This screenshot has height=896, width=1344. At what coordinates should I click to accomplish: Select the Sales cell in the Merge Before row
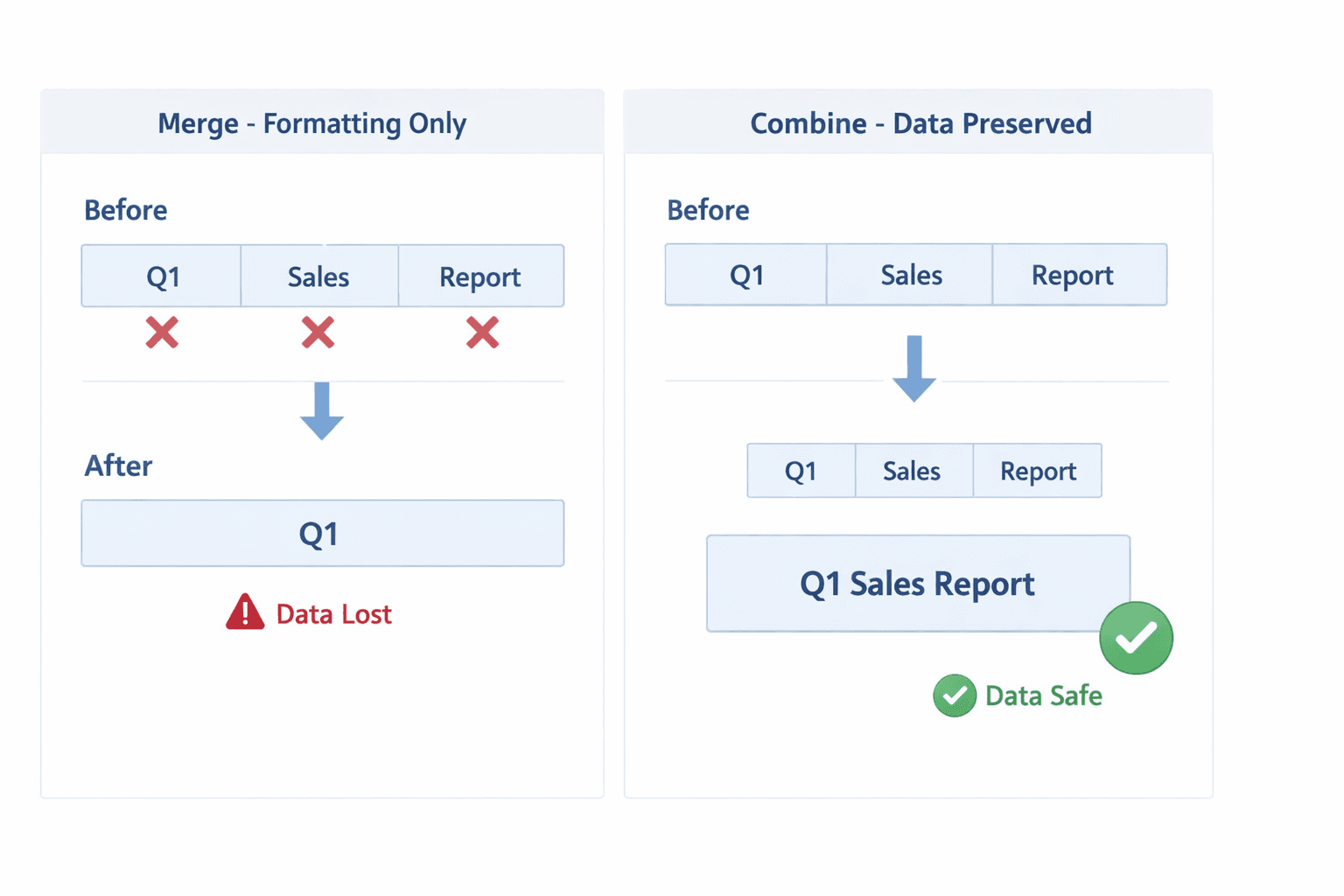tap(318, 276)
